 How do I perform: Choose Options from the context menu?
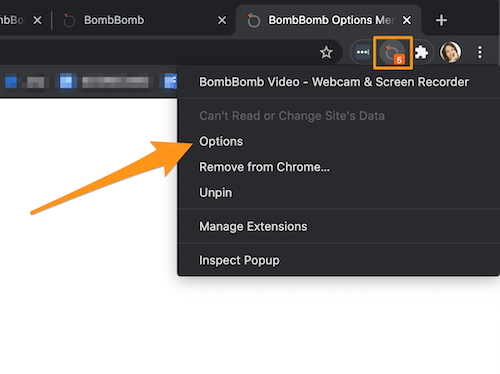pos(339,141)
